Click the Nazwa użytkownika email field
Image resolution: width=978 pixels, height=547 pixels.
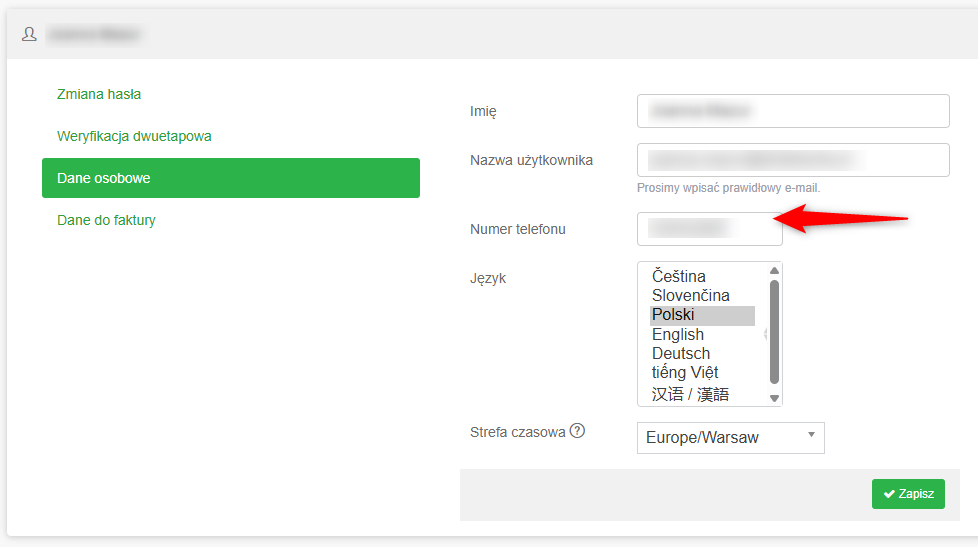[792, 160]
